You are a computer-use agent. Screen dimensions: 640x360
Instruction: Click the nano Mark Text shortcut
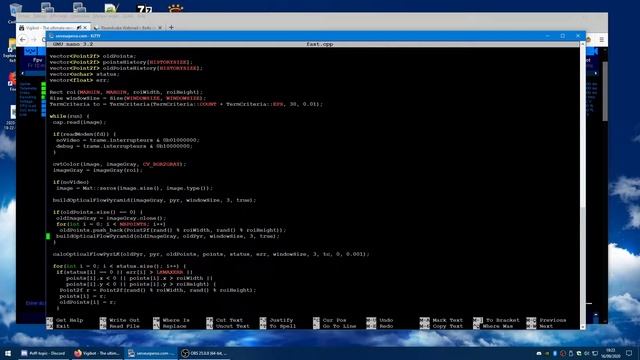[447, 320]
